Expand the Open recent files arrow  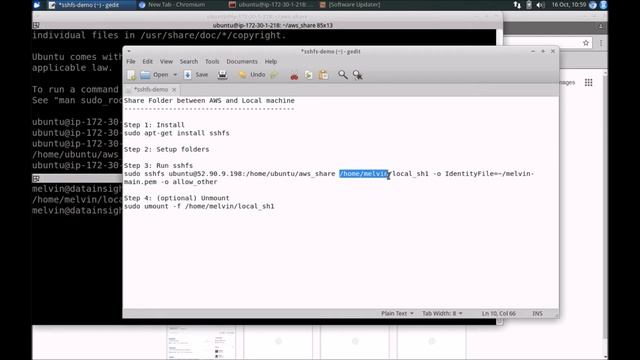tap(175, 75)
